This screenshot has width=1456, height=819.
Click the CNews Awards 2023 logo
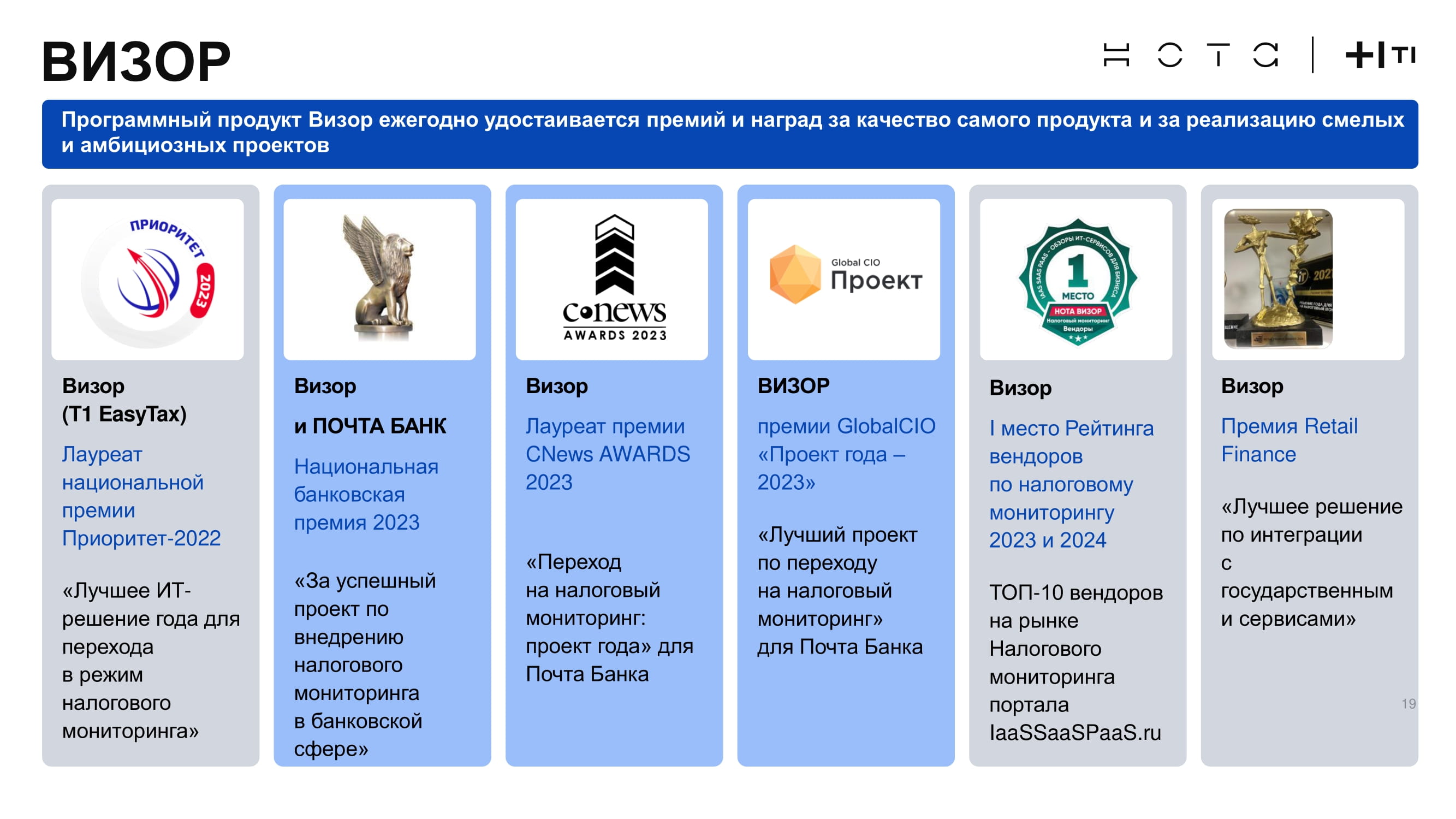coord(614,277)
